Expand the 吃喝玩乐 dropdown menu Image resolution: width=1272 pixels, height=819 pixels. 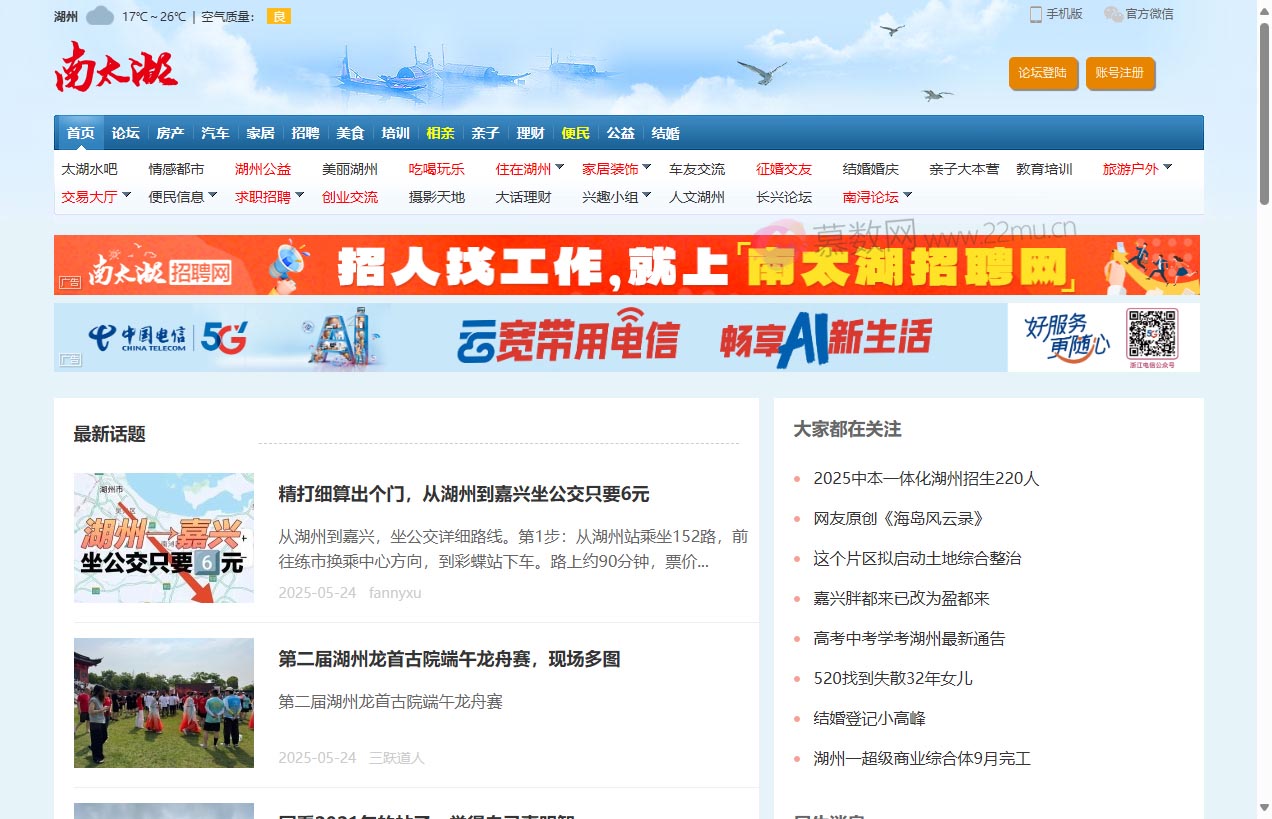tap(437, 168)
